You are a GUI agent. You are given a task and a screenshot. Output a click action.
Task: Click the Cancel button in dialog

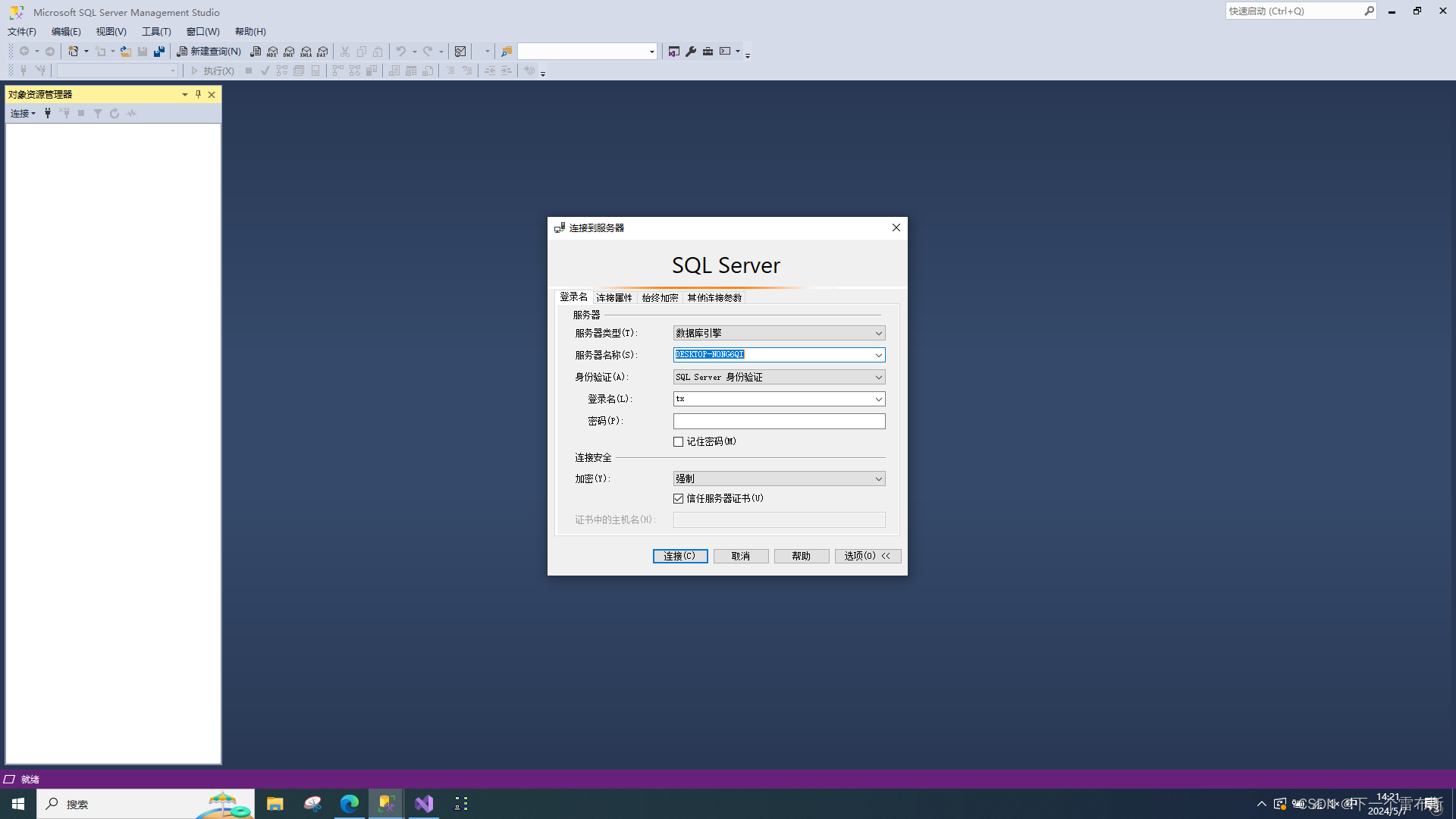coord(741,556)
